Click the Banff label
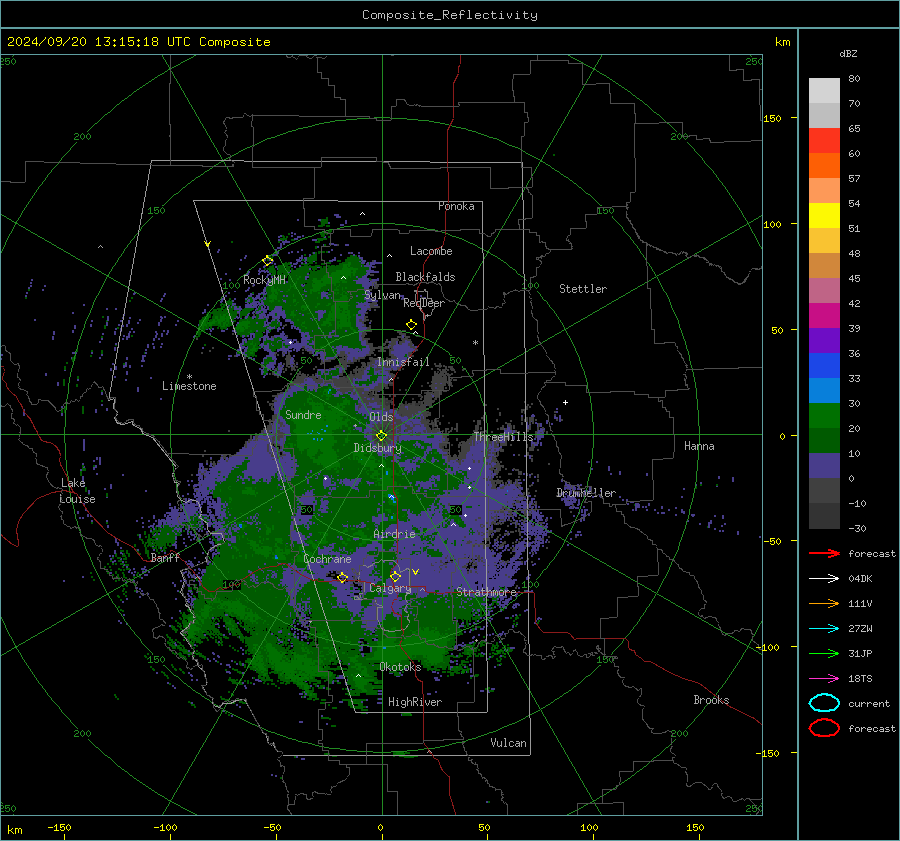 [165, 558]
